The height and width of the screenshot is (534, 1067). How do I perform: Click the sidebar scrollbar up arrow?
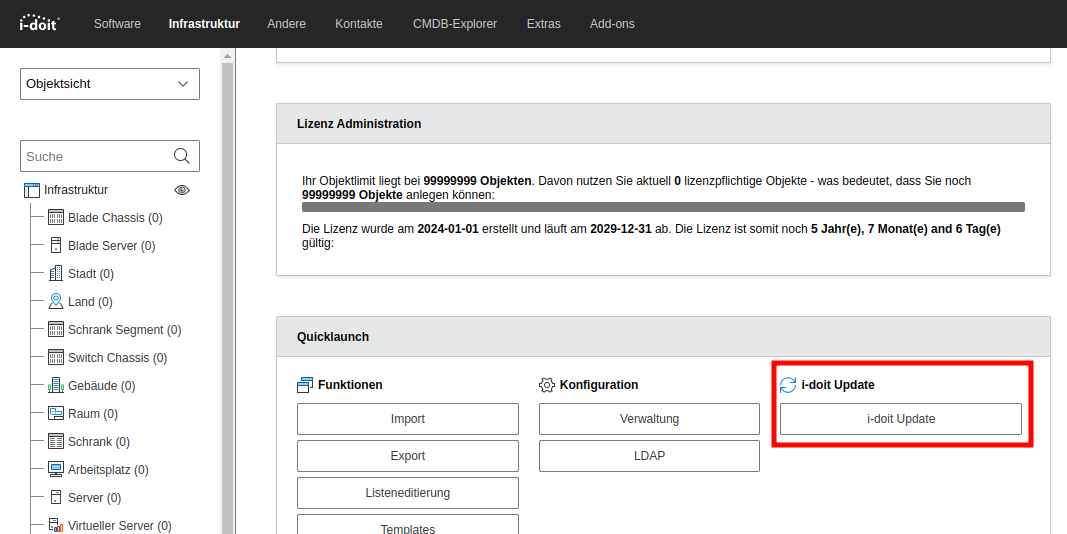pyautogui.click(x=227, y=56)
